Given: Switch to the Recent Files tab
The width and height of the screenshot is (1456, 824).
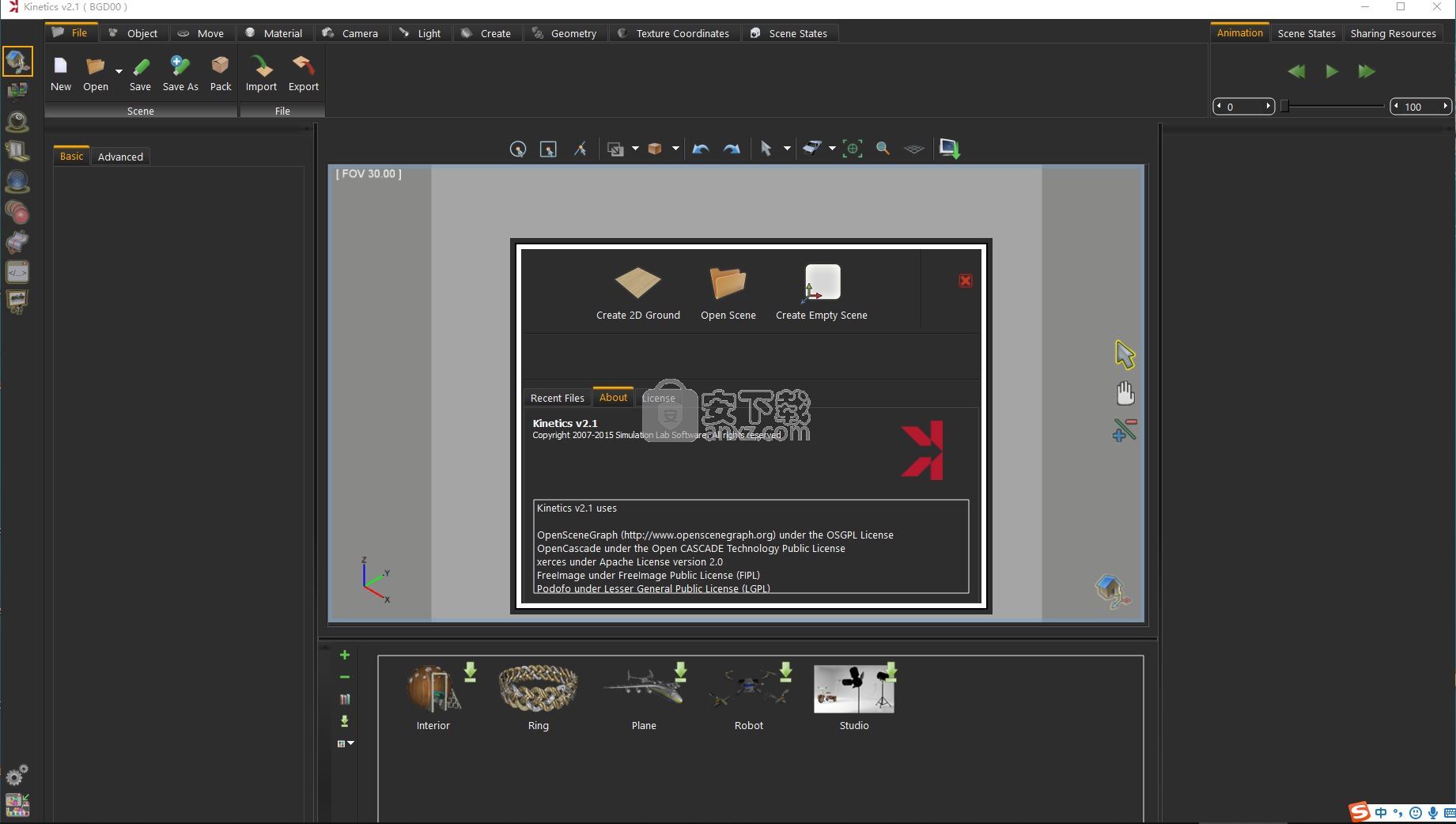Looking at the screenshot, I should [x=558, y=398].
